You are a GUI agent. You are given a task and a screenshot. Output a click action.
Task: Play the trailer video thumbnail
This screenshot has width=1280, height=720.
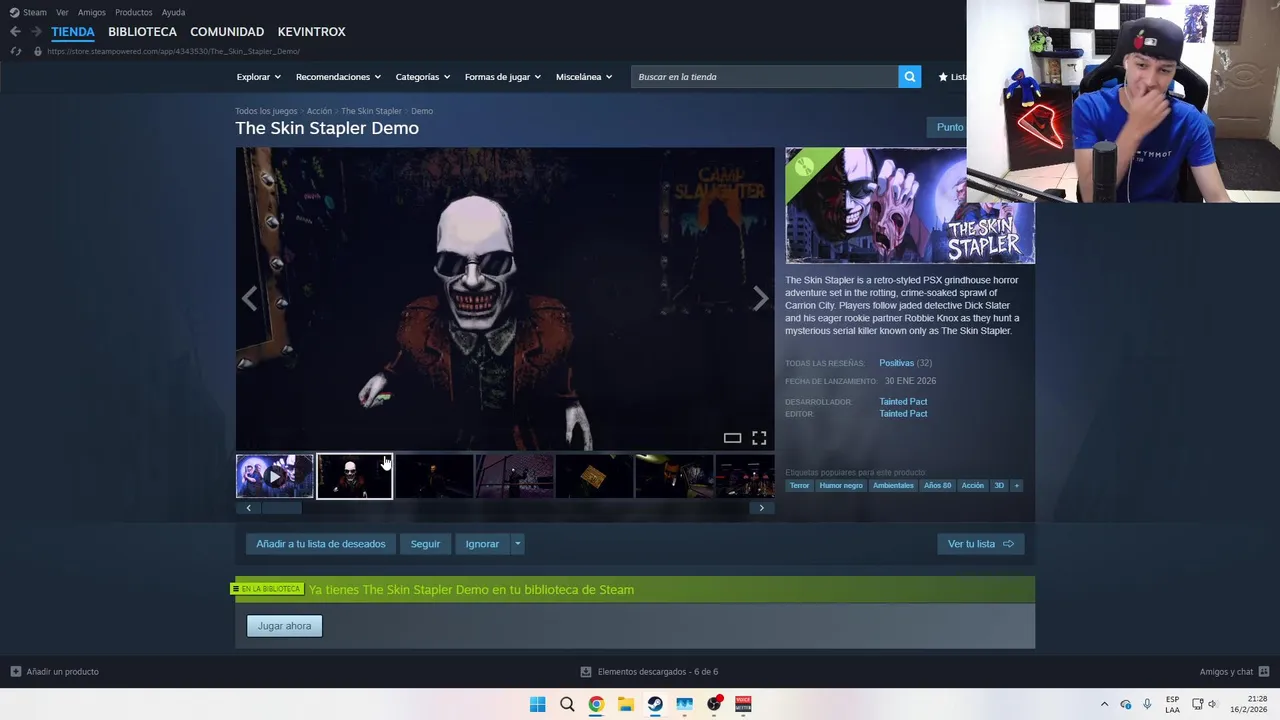coord(274,477)
